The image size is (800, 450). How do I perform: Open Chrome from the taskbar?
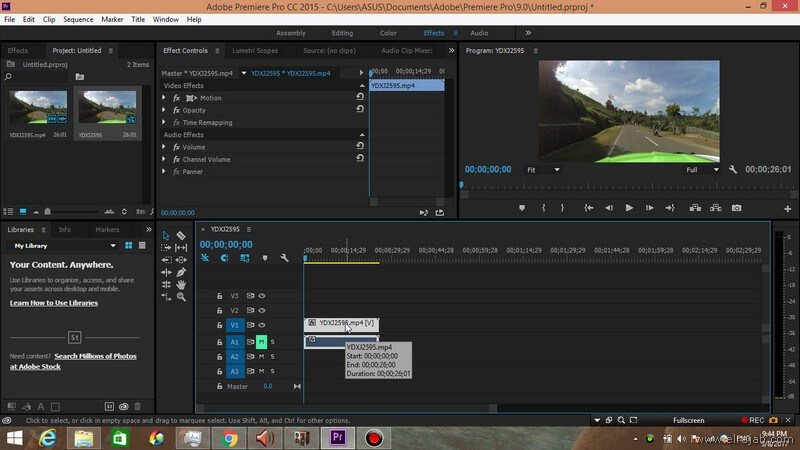click(229, 438)
